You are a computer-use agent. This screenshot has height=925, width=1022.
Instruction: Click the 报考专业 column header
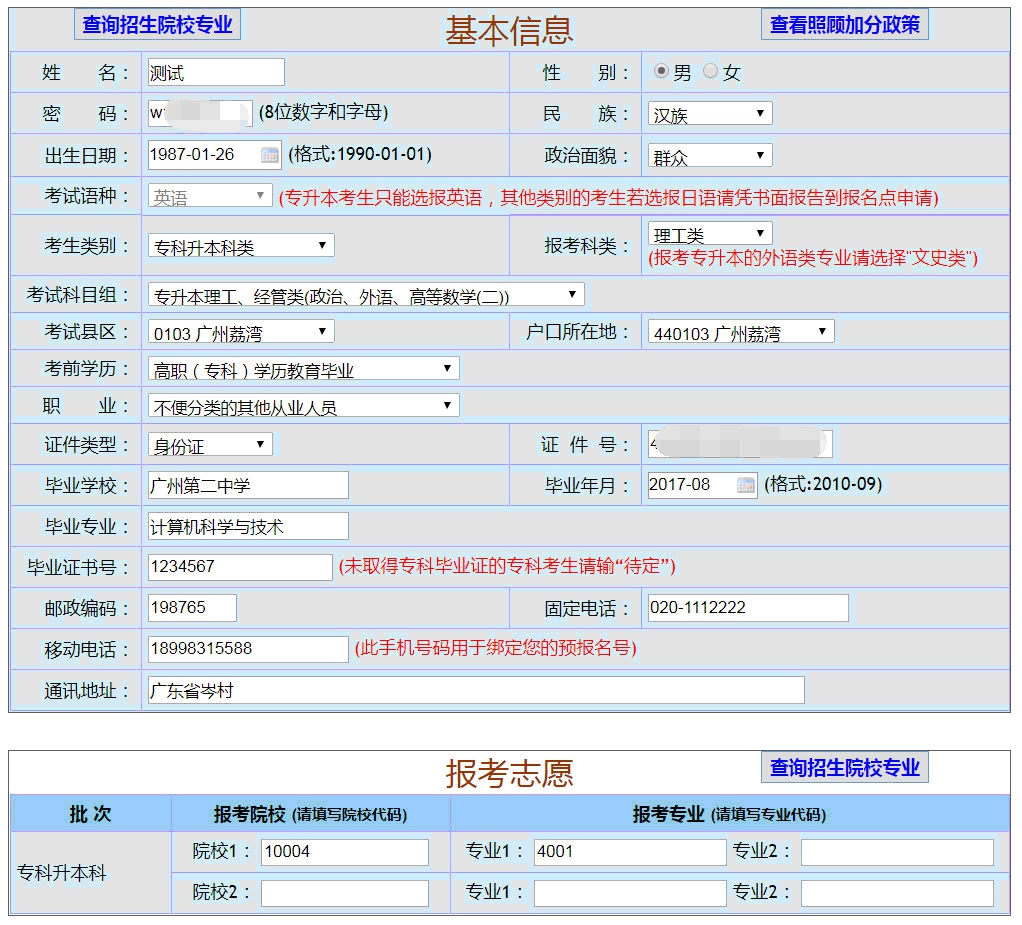pos(729,814)
